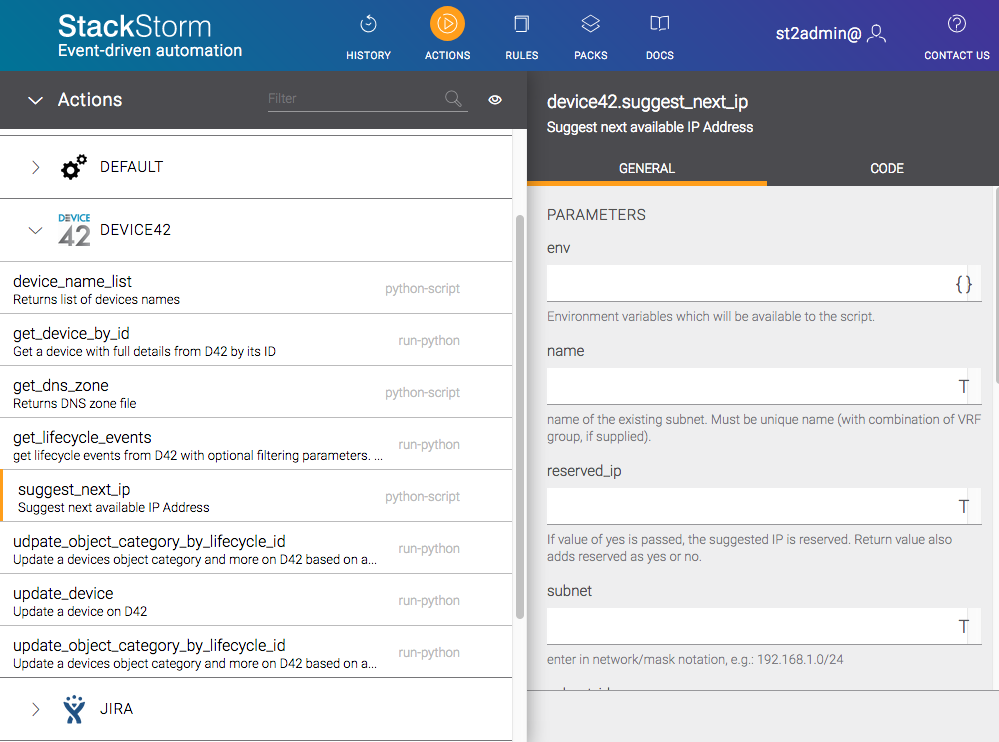The width and height of the screenshot is (999, 742).
Task: Expand the JIRA pack chevron
Action: click(36, 710)
